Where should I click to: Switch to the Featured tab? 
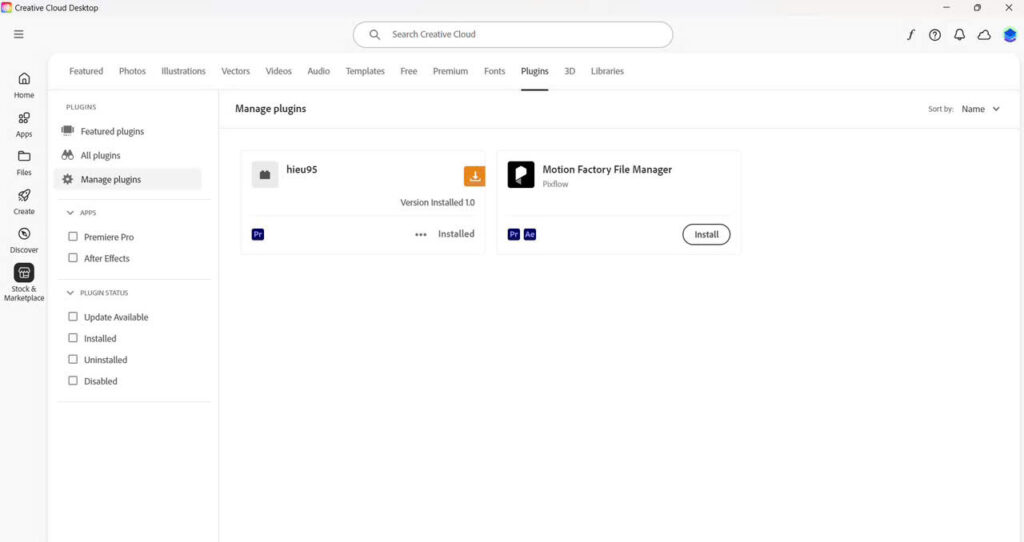(86, 71)
